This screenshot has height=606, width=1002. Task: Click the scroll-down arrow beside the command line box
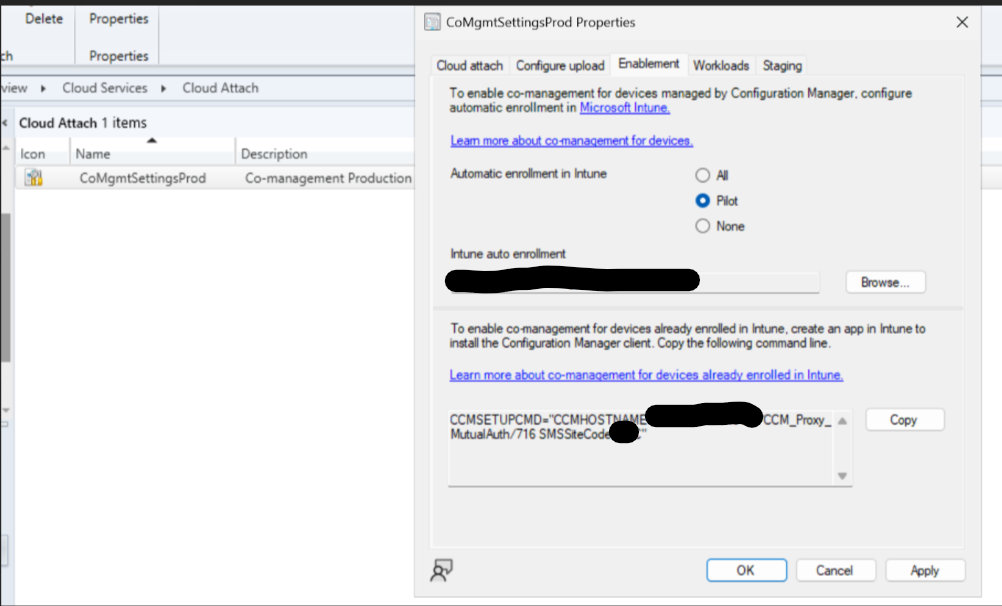pyautogui.click(x=845, y=476)
